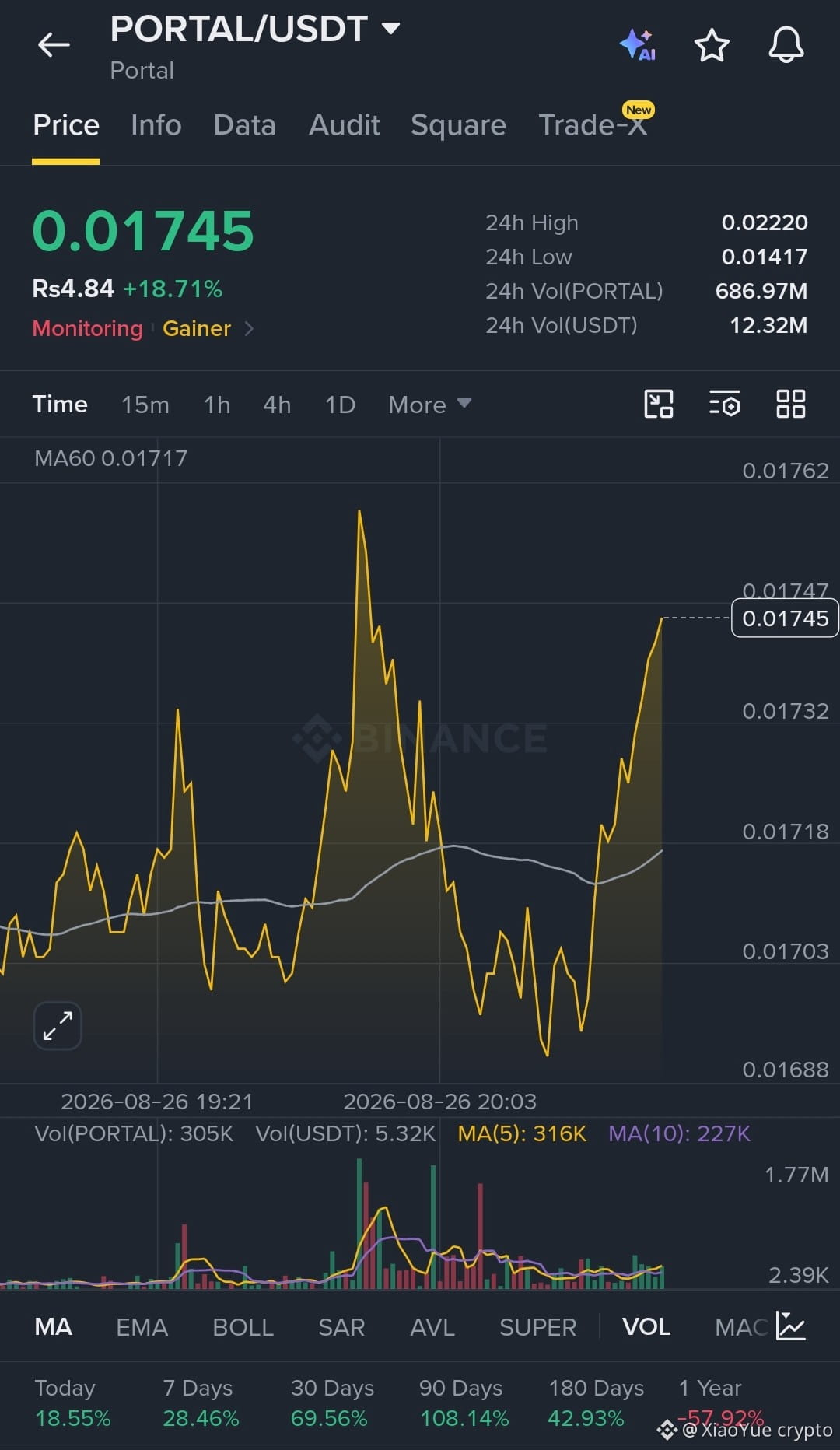Image resolution: width=840 pixels, height=1450 pixels.
Task: Toggle the AVL indicator
Action: (x=432, y=1327)
